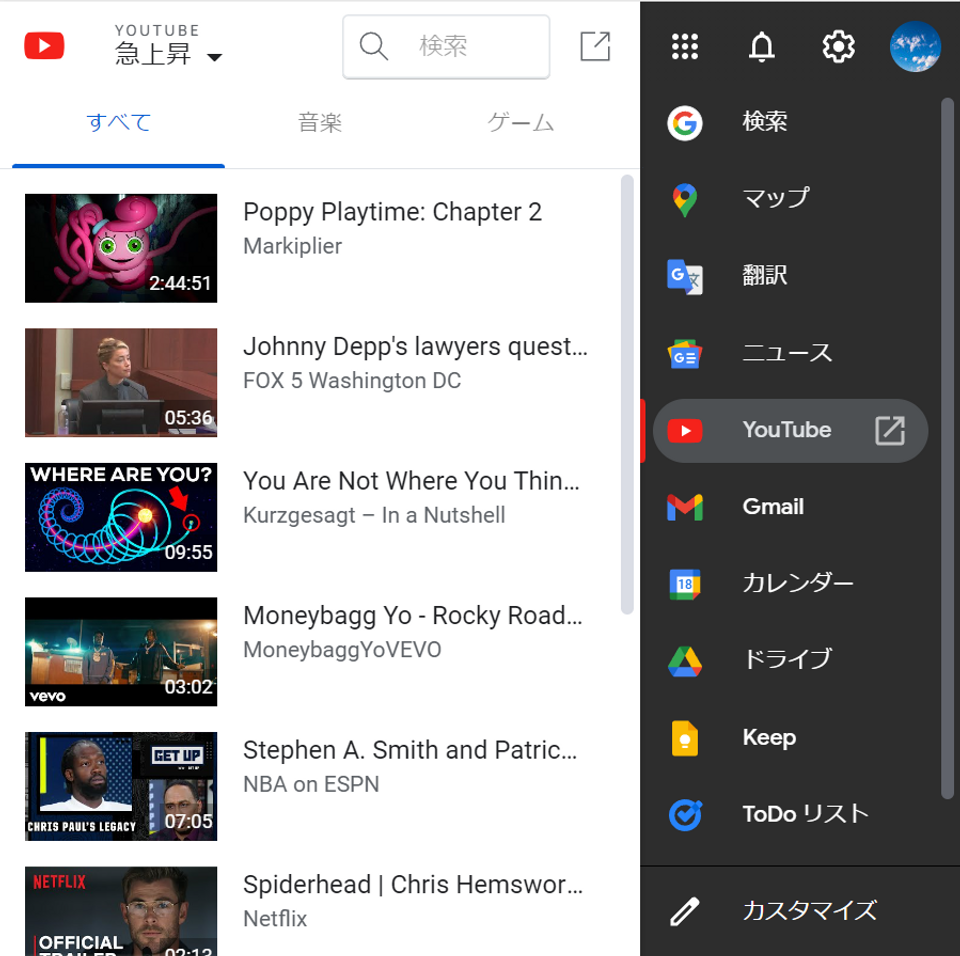This screenshot has height=956, width=960.
Task: Click You Are Not Where You Thin... title
Action: point(411,481)
